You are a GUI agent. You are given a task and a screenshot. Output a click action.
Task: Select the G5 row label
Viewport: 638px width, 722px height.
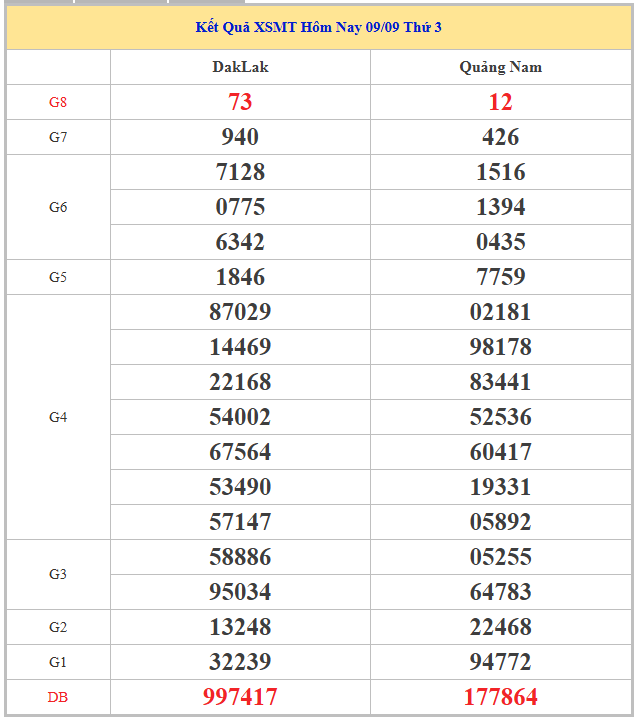pos(58,277)
